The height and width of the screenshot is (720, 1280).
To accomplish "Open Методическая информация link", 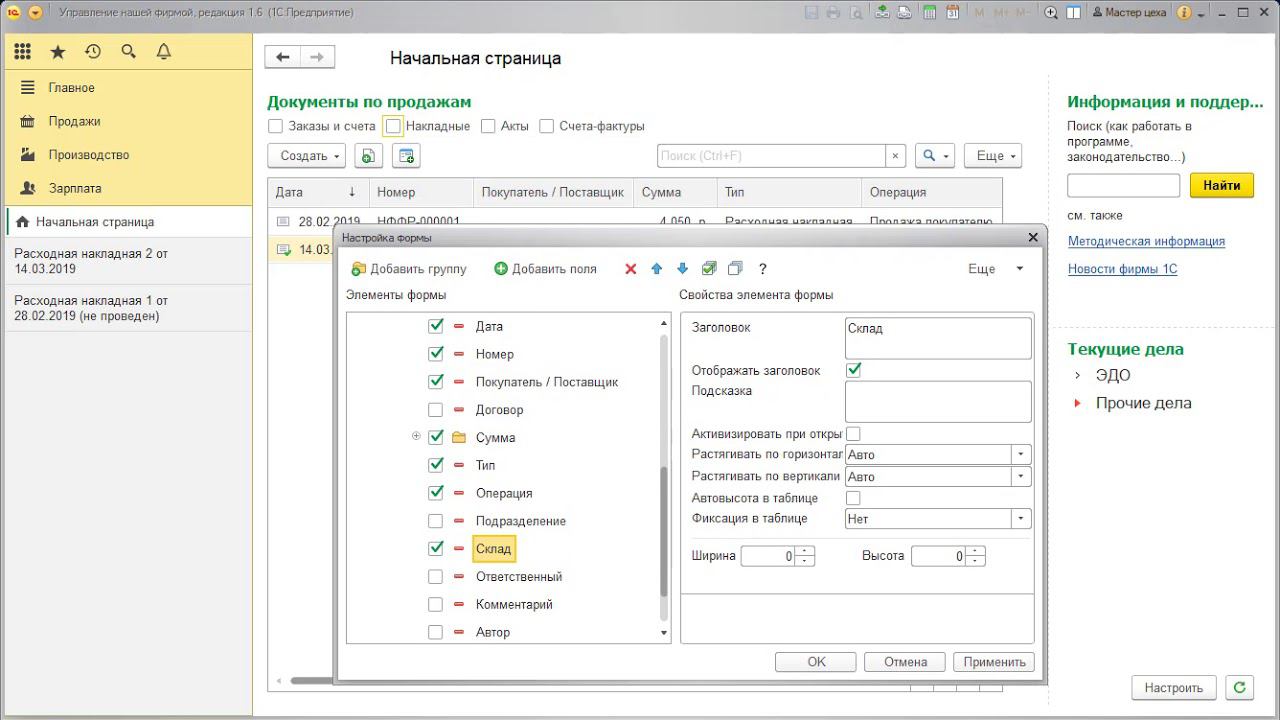I will tap(1146, 241).
